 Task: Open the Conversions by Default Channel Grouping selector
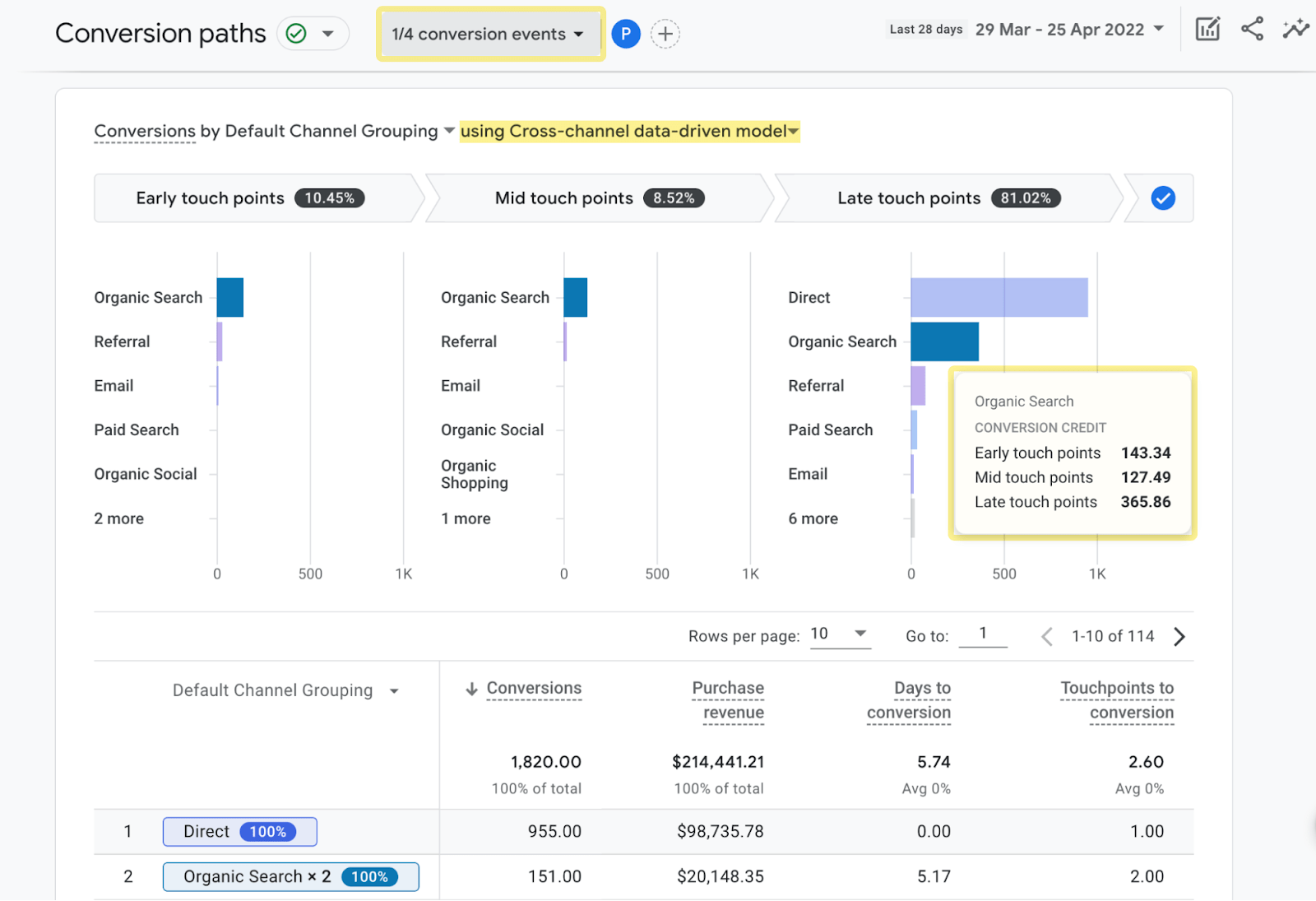(449, 131)
